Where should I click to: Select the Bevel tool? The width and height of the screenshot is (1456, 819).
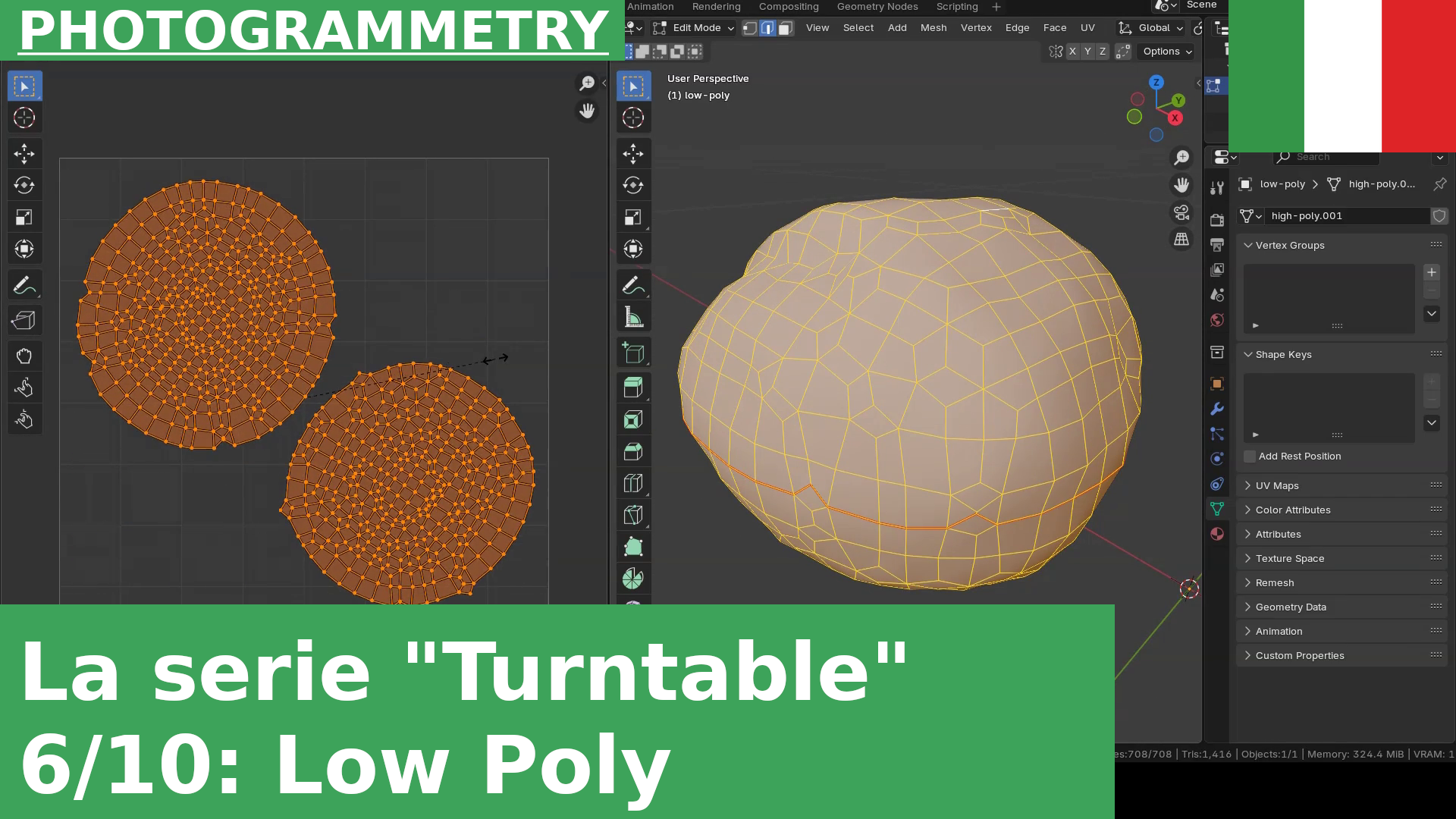coord(633,452)
